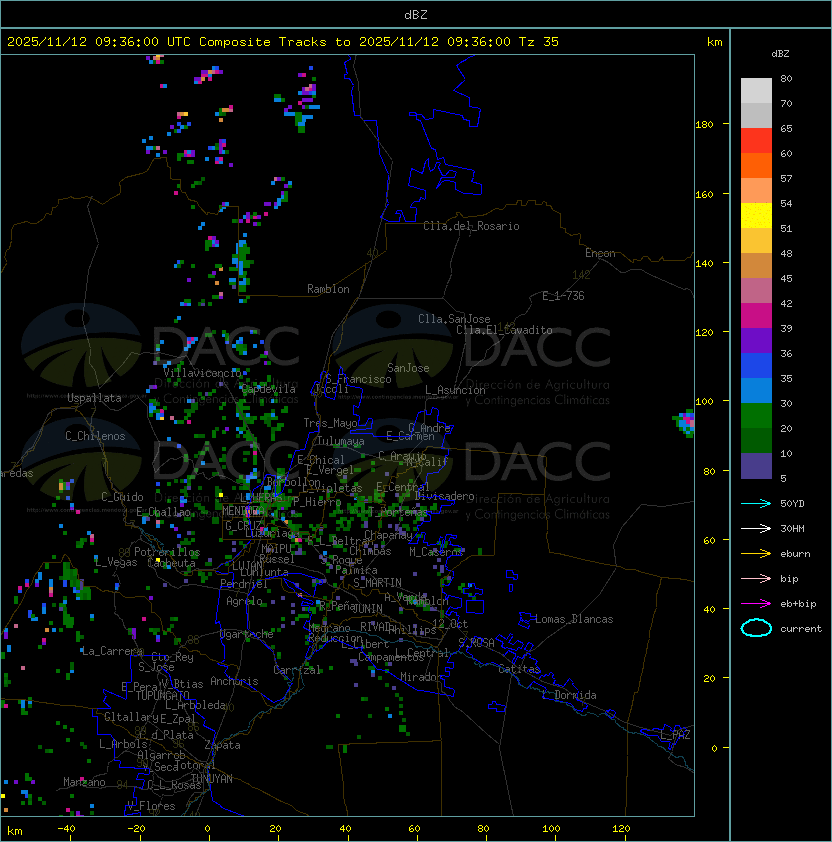832x842 pixels.
Task: Click the cyan 50YD arrow symbol
Action: [756, 504]
